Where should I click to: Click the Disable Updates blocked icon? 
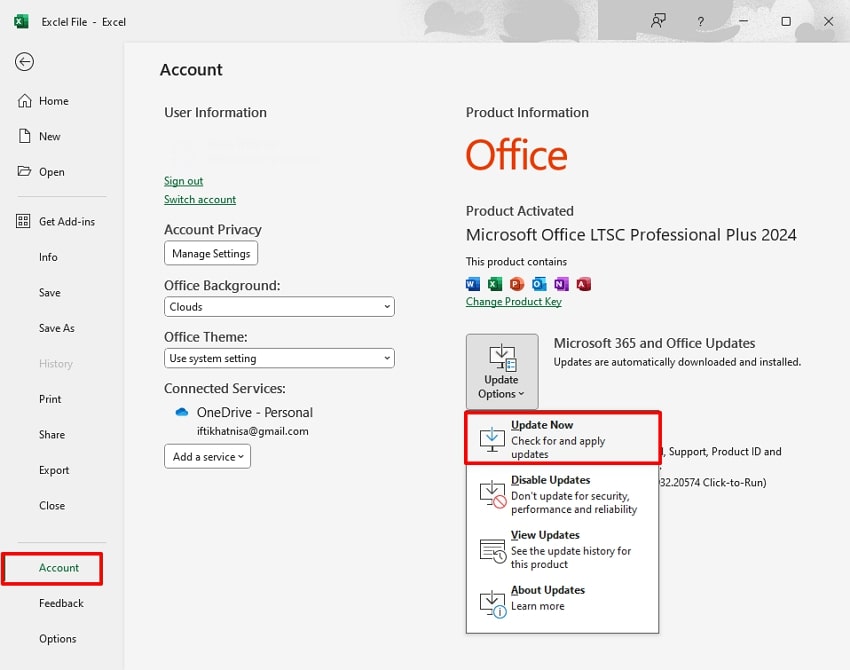coord(493,494)
